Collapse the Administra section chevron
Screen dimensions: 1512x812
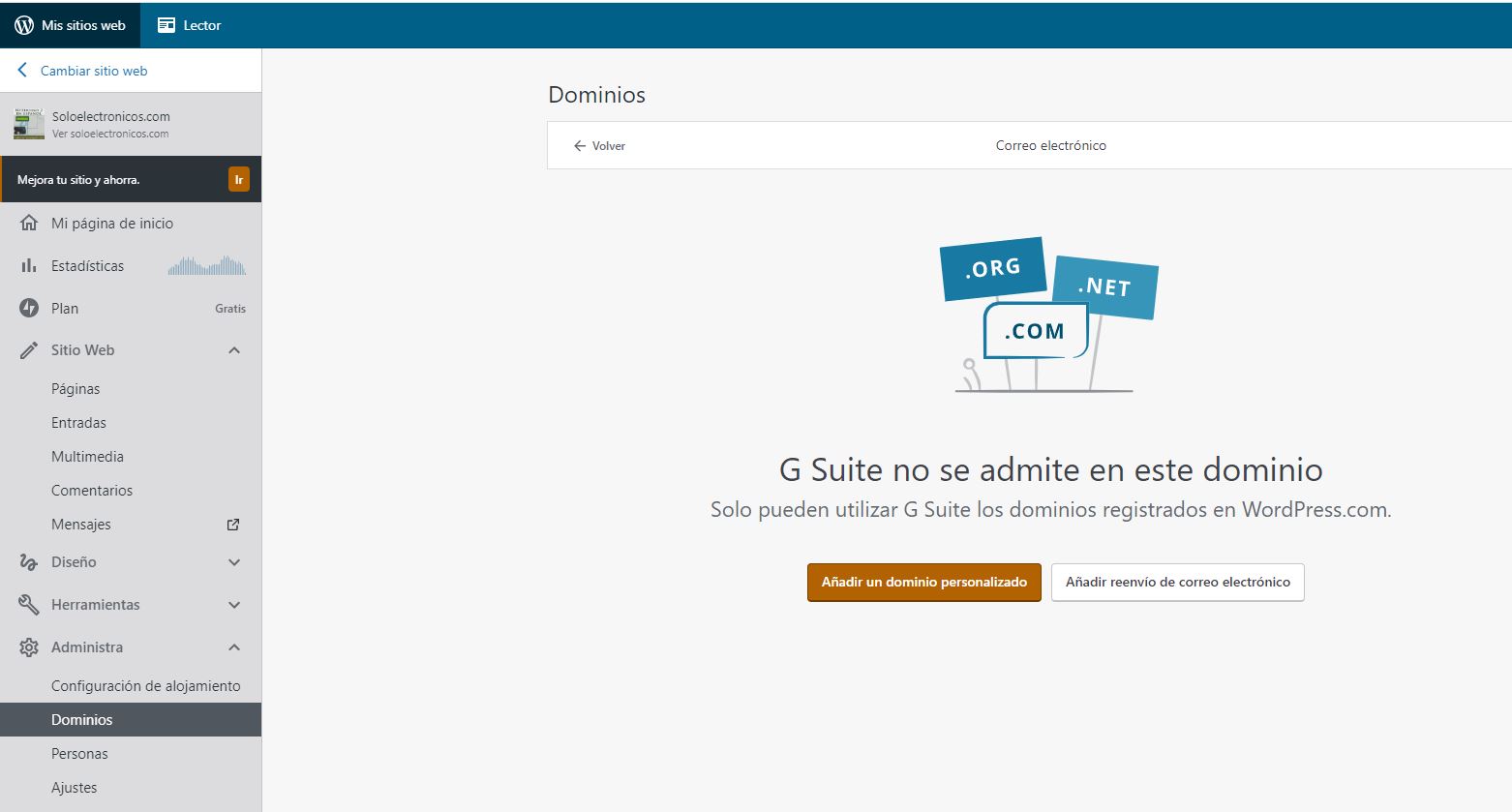[234, 647]
